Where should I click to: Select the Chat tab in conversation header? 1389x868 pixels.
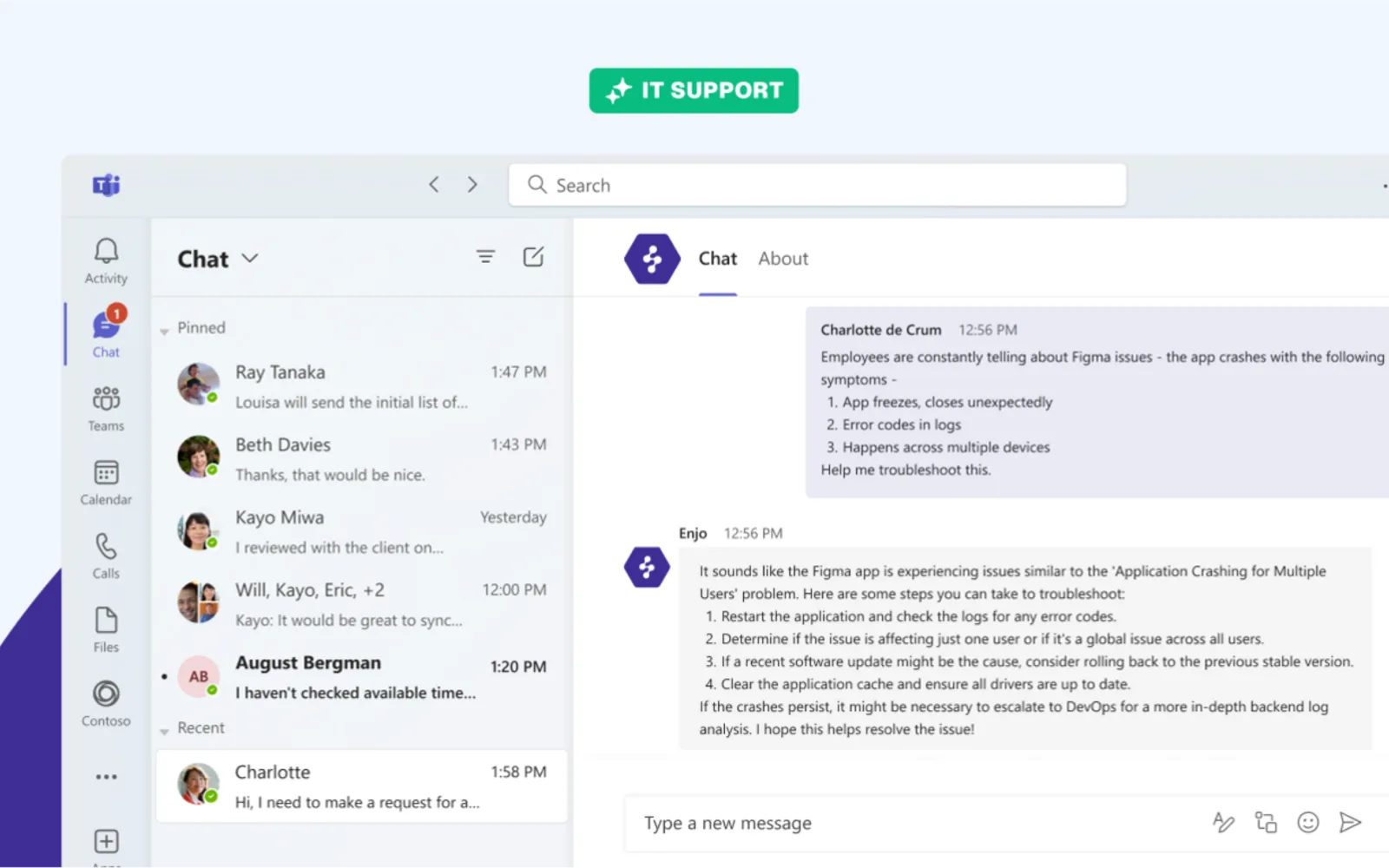[x=717, y=259]
